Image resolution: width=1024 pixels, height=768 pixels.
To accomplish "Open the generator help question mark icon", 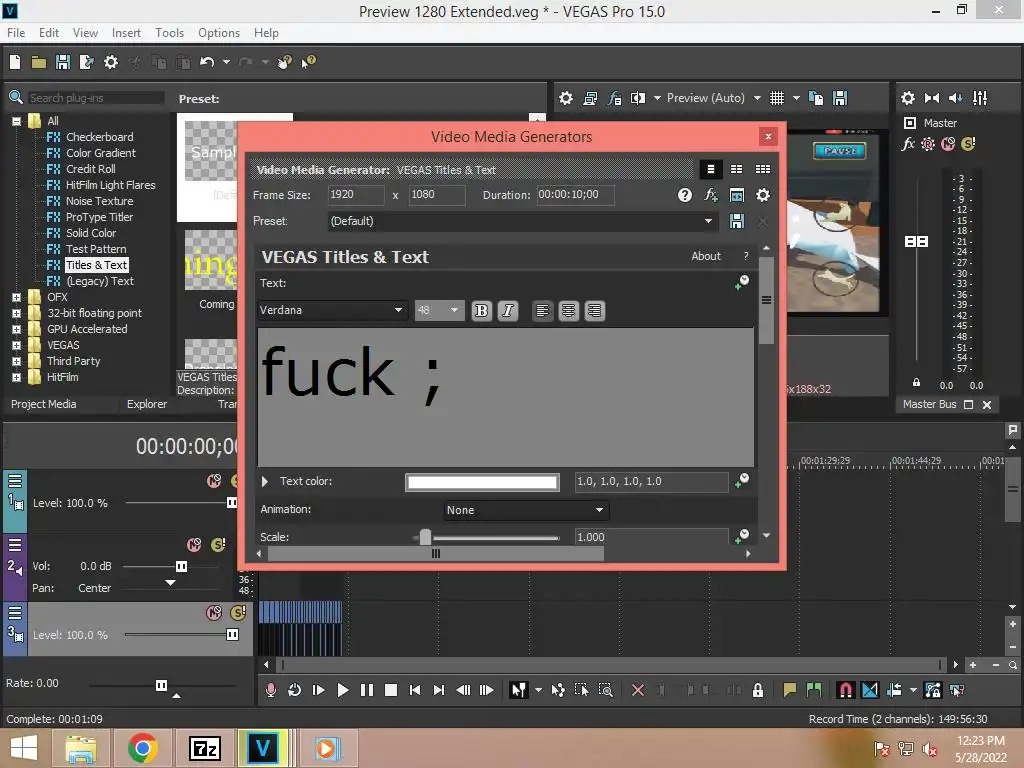I will point(684,195).
